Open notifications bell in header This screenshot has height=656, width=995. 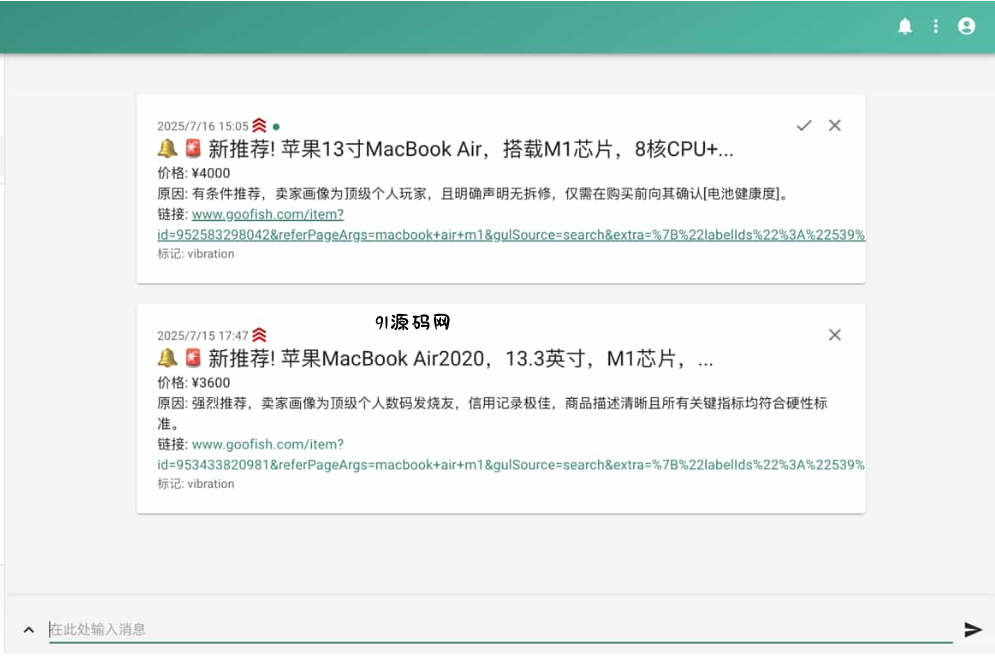[905, 26]
